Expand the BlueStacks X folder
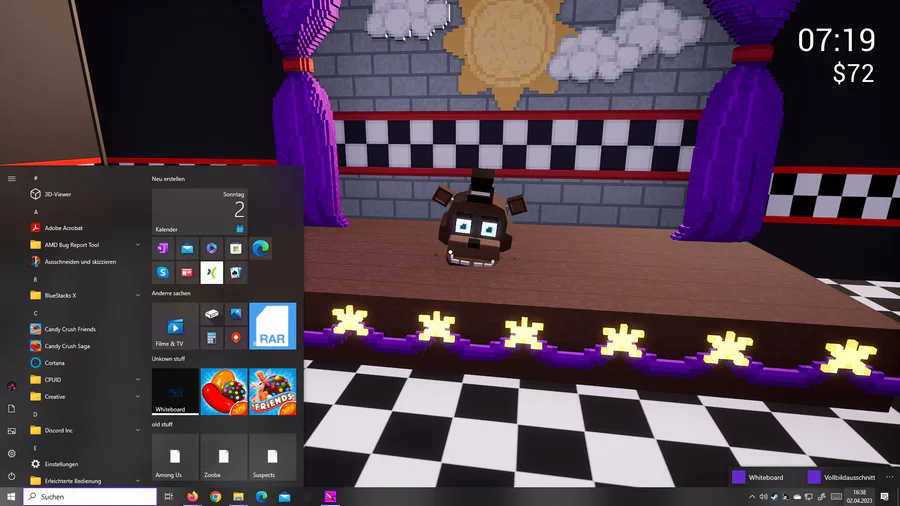Viewport: 900px width, 506px height. click(85, 295)
